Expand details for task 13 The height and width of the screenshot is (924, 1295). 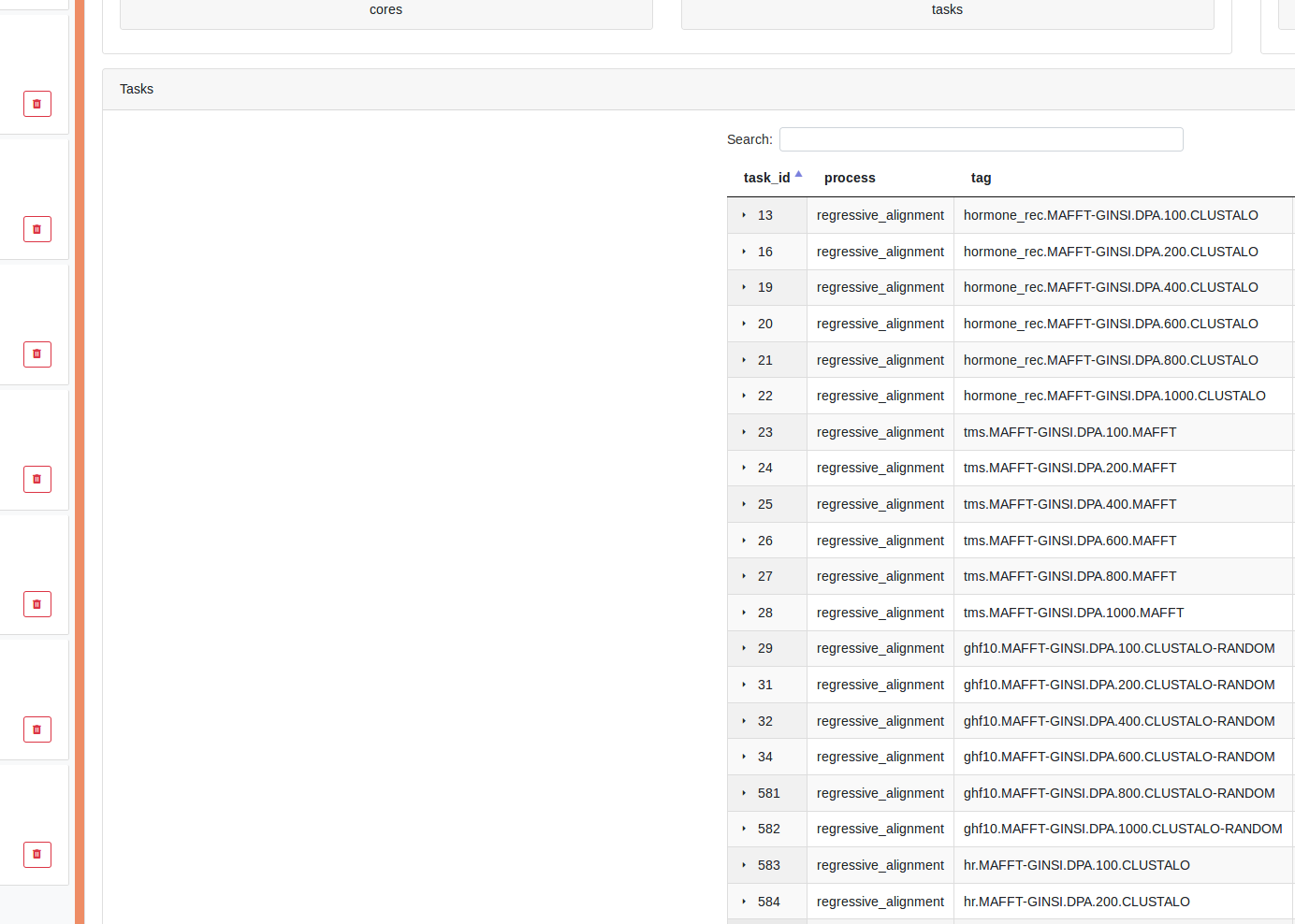pos(744,215)
